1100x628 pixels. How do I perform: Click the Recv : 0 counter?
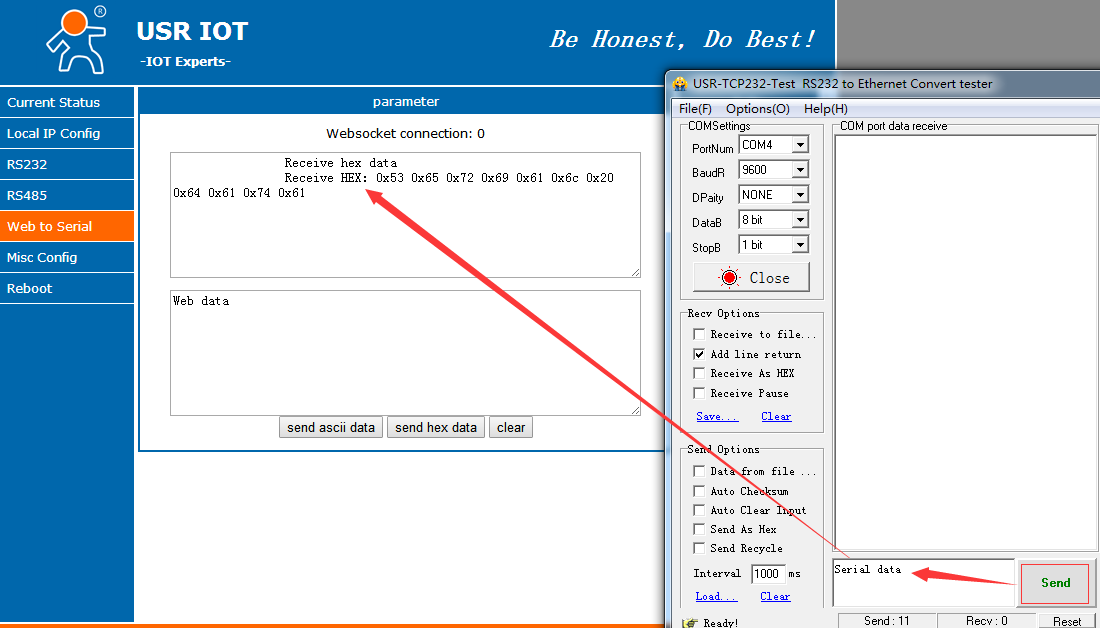(x=986, y=621)
